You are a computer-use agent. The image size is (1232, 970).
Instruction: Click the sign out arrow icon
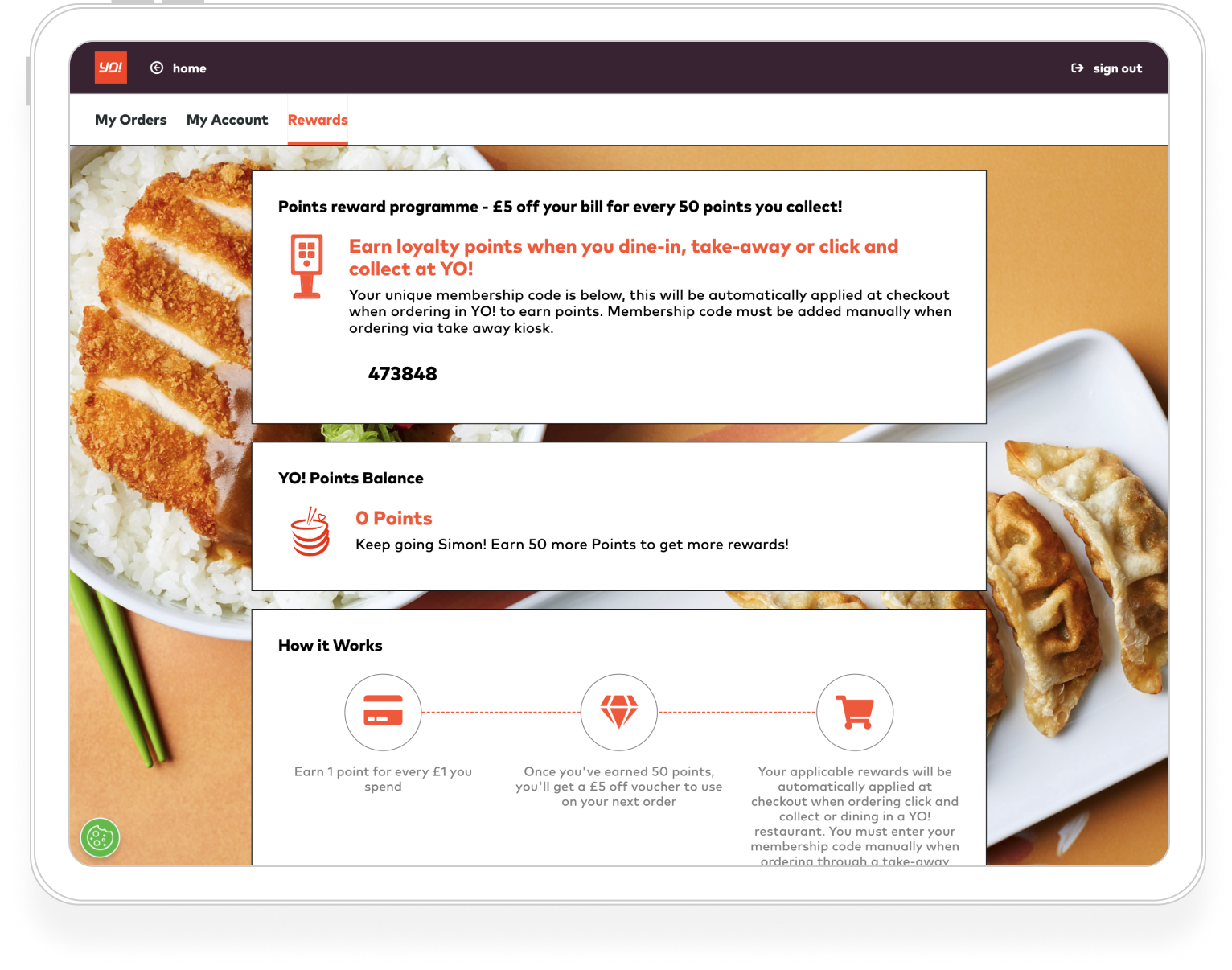coord(1078,68)
